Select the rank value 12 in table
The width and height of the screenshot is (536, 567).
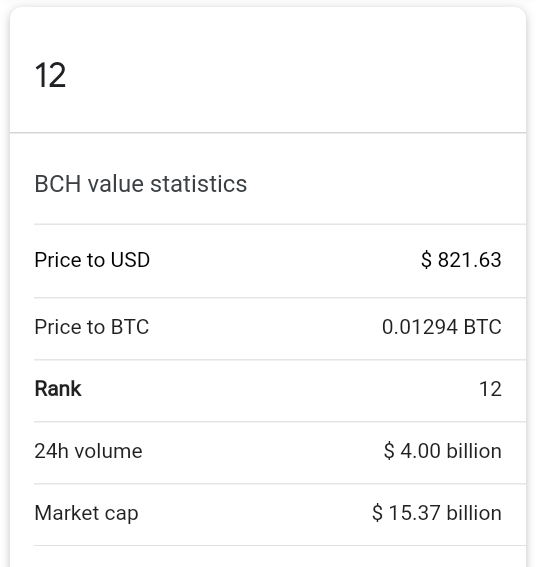pos(490,389)
